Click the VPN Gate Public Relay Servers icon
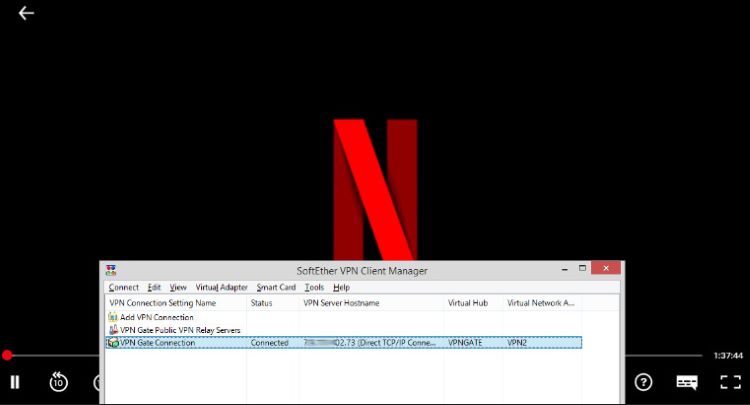Viewport: 750px width, 405px height. (x=113, y=330)
